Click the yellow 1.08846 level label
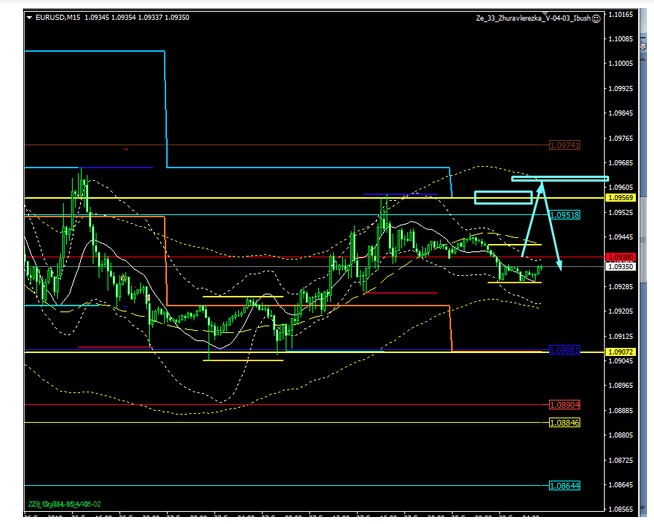654x524 pixels. (x=564, y=423)
